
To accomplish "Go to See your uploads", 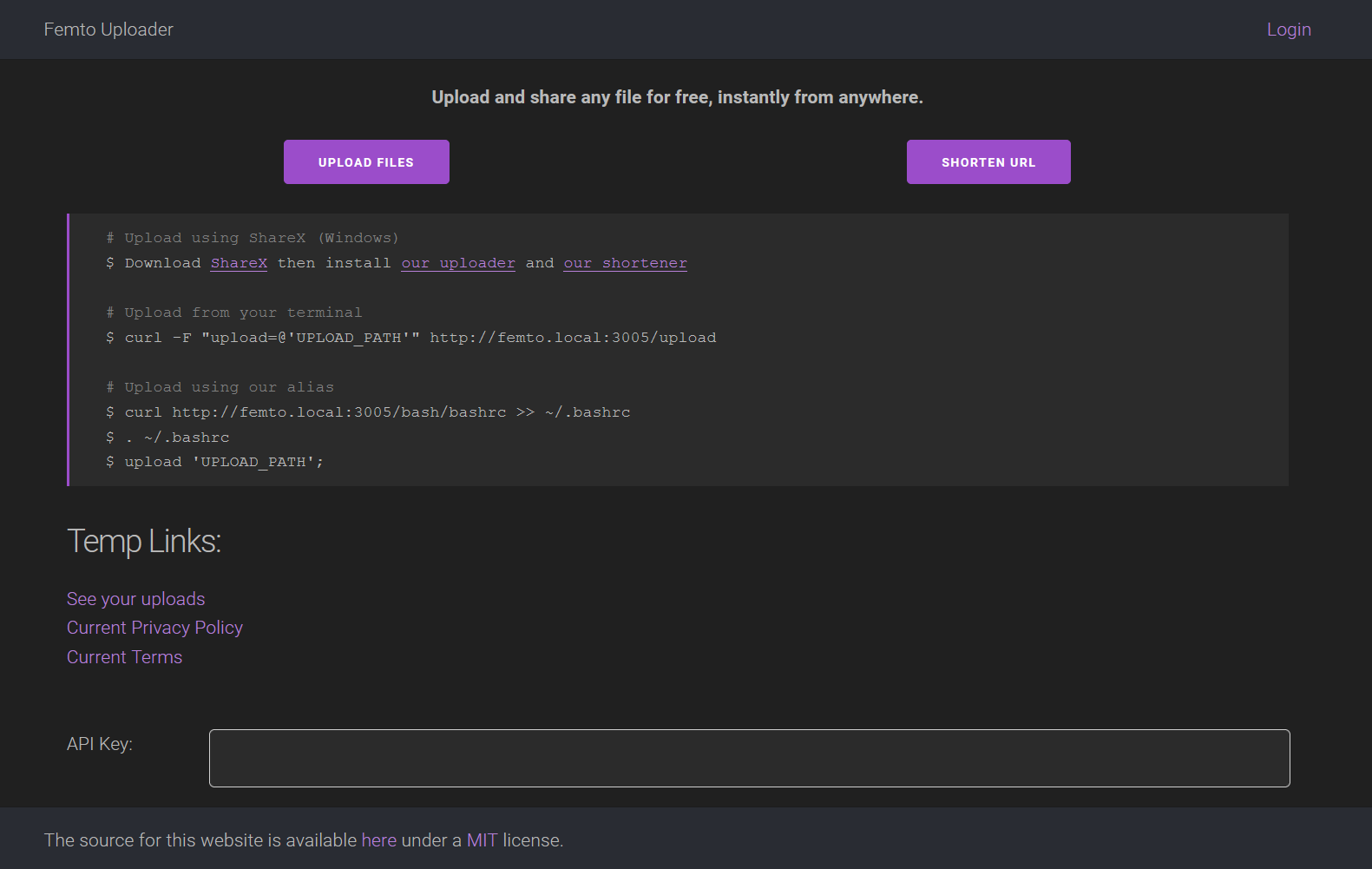I will 136,599.
